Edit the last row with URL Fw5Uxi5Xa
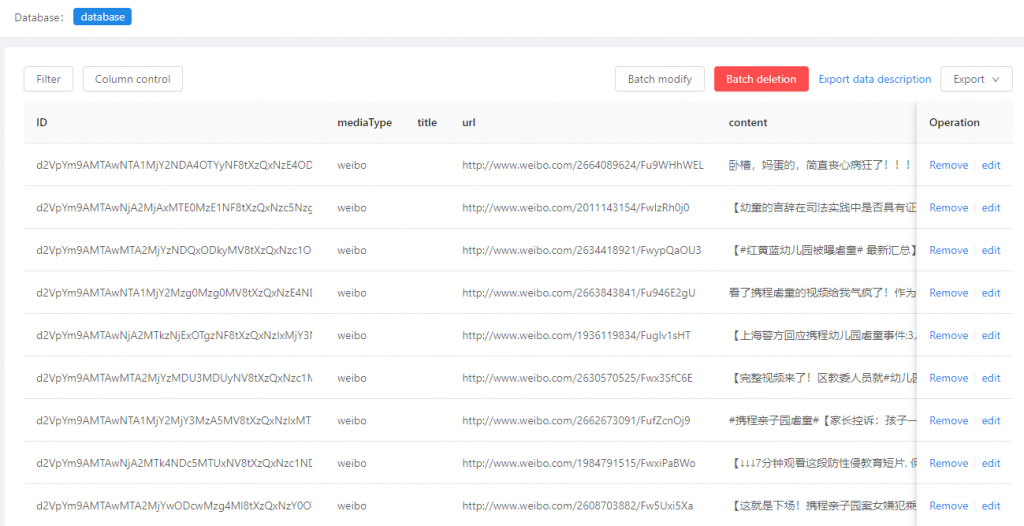 point(990,505)
